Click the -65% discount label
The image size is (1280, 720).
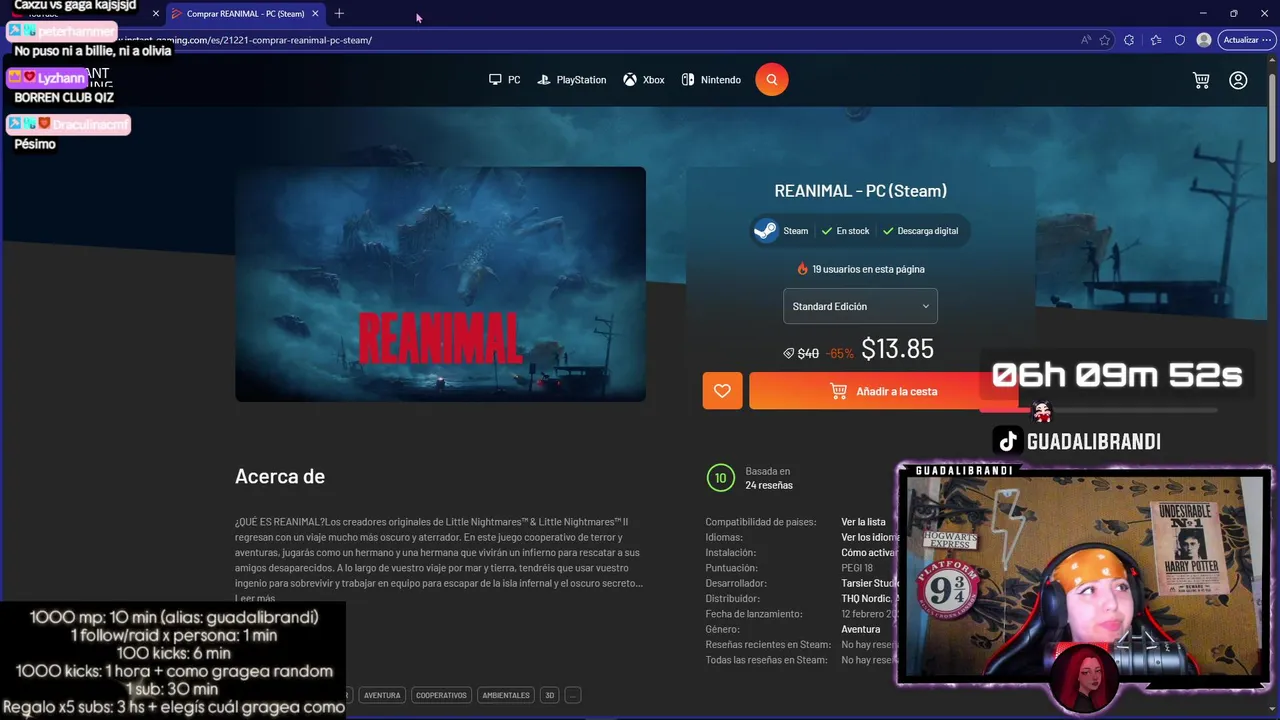pos(840,353)
